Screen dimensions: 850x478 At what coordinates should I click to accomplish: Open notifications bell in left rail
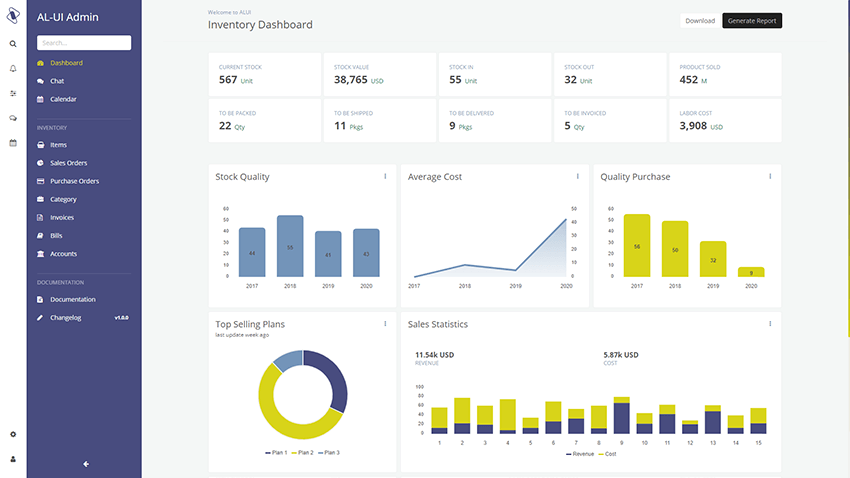click(13, 68)
